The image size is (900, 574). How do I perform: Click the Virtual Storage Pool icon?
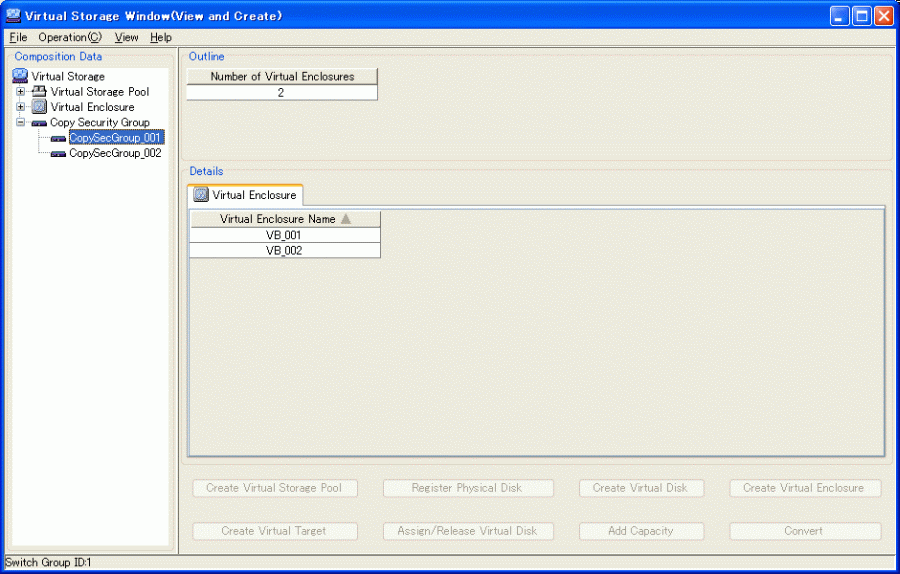39,92
